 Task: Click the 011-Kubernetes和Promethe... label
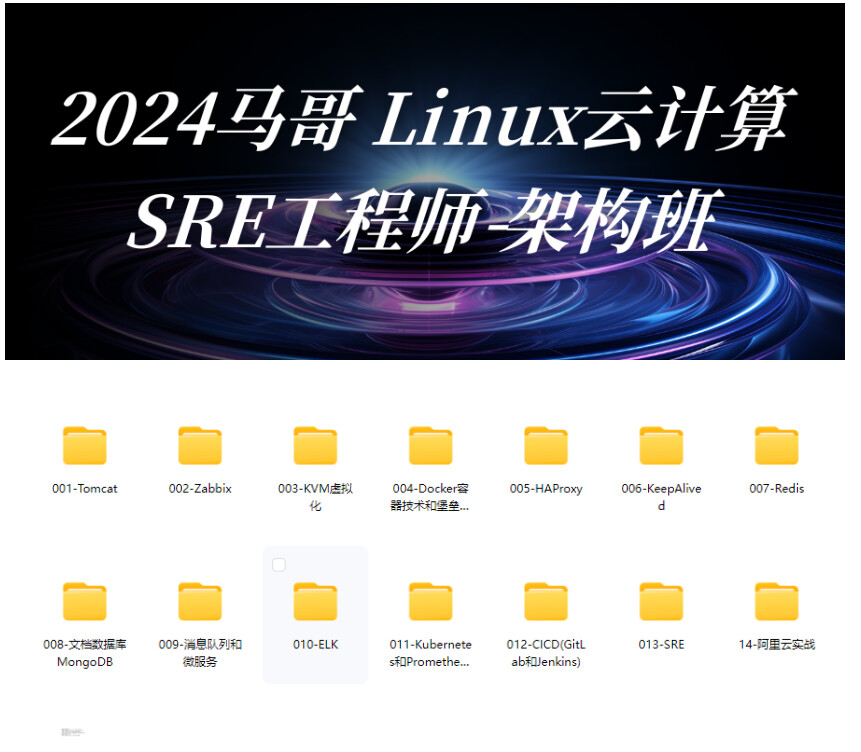(430, 653)
